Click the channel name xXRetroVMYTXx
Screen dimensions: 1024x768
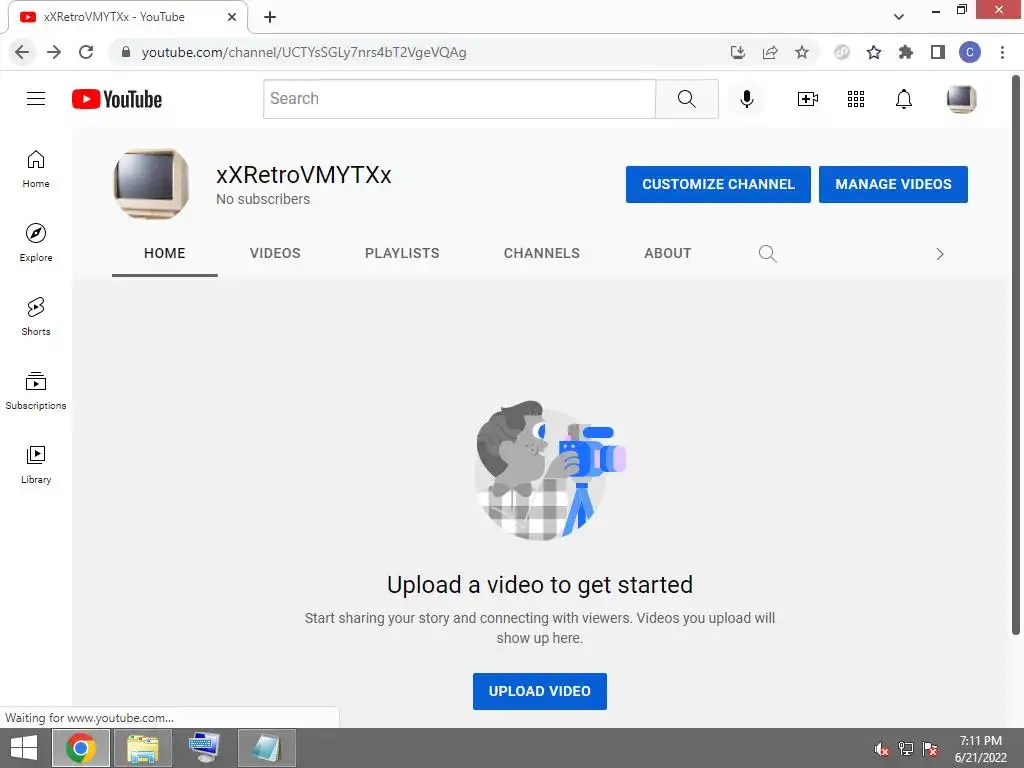click(304, 175)
